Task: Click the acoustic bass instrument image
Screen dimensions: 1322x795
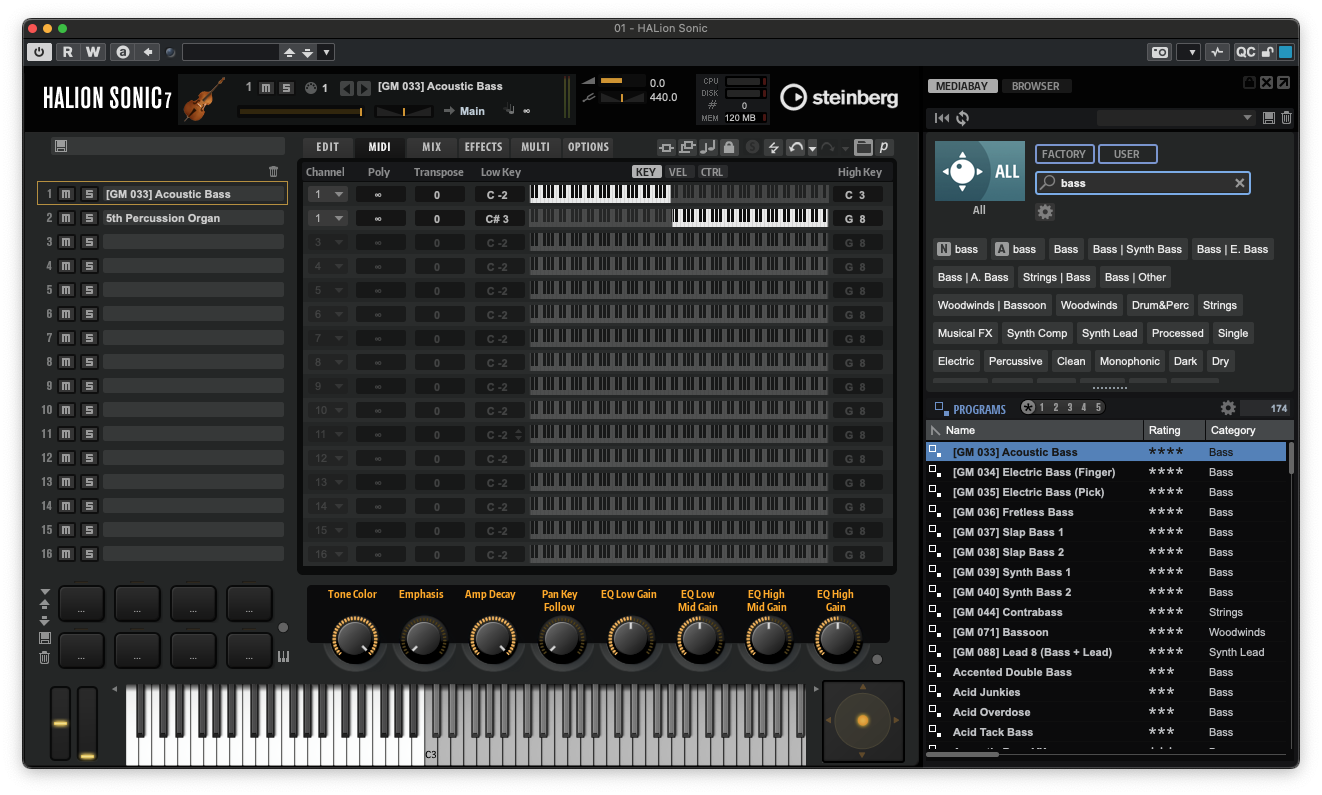Action: [205, 100]
